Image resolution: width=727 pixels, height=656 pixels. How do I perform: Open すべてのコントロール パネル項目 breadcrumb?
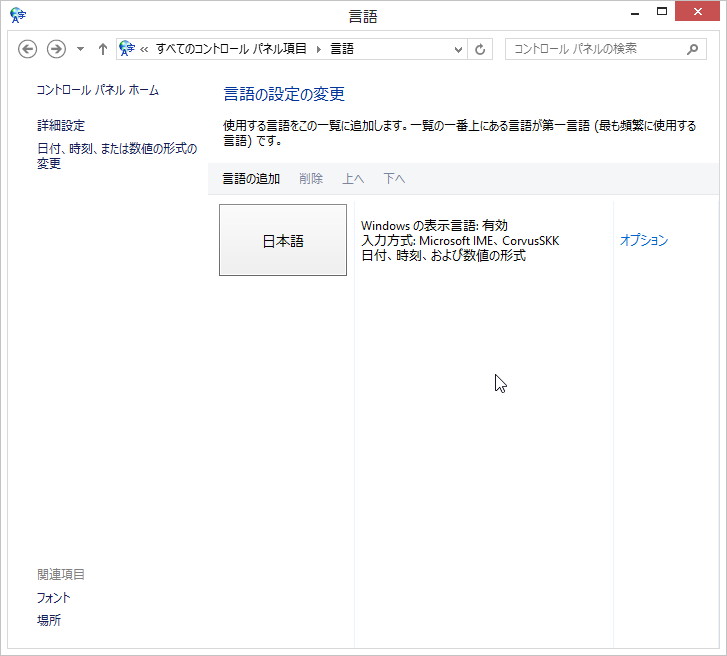231,49
